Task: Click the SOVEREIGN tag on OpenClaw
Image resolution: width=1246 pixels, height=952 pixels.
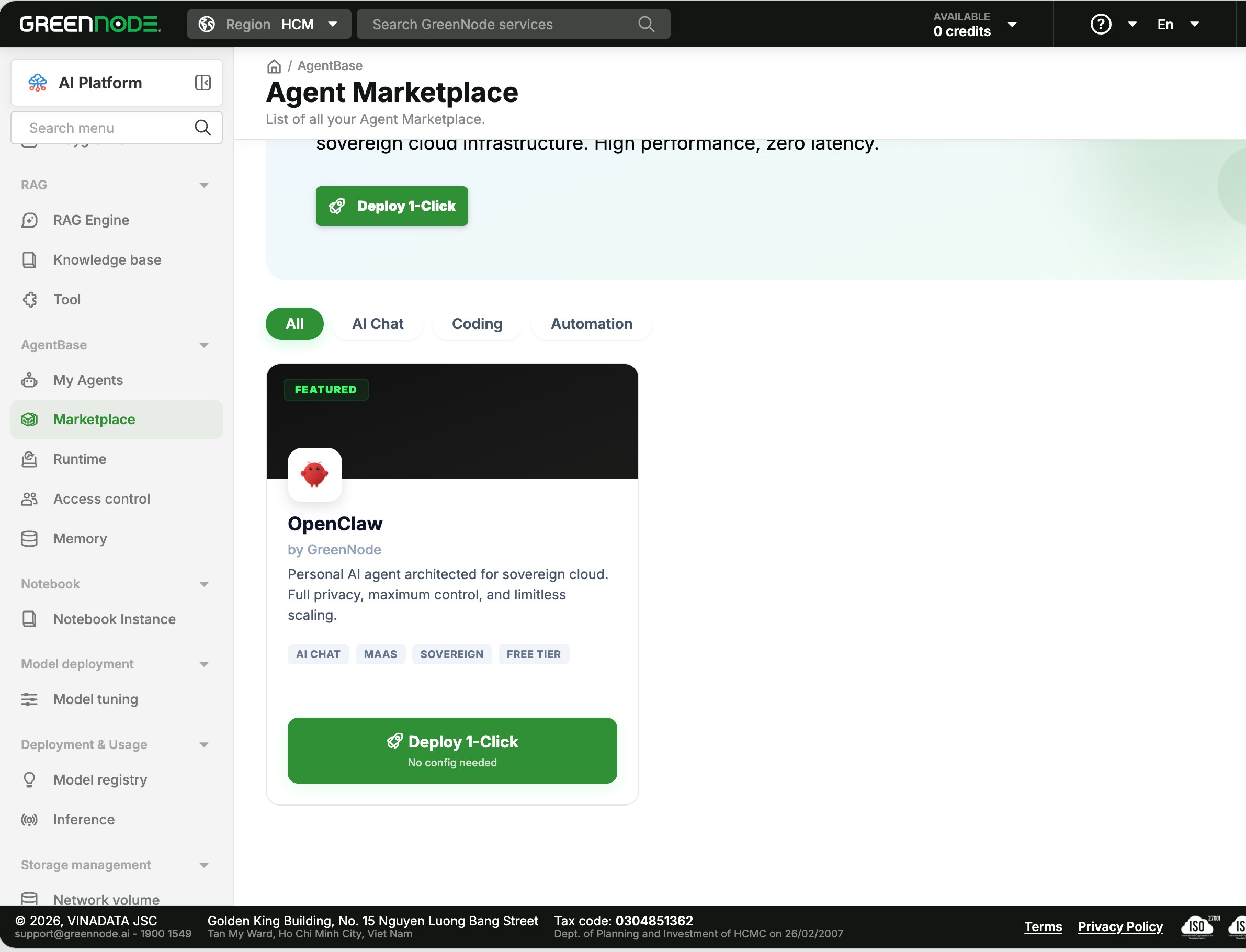Action: tap(451, 654)
